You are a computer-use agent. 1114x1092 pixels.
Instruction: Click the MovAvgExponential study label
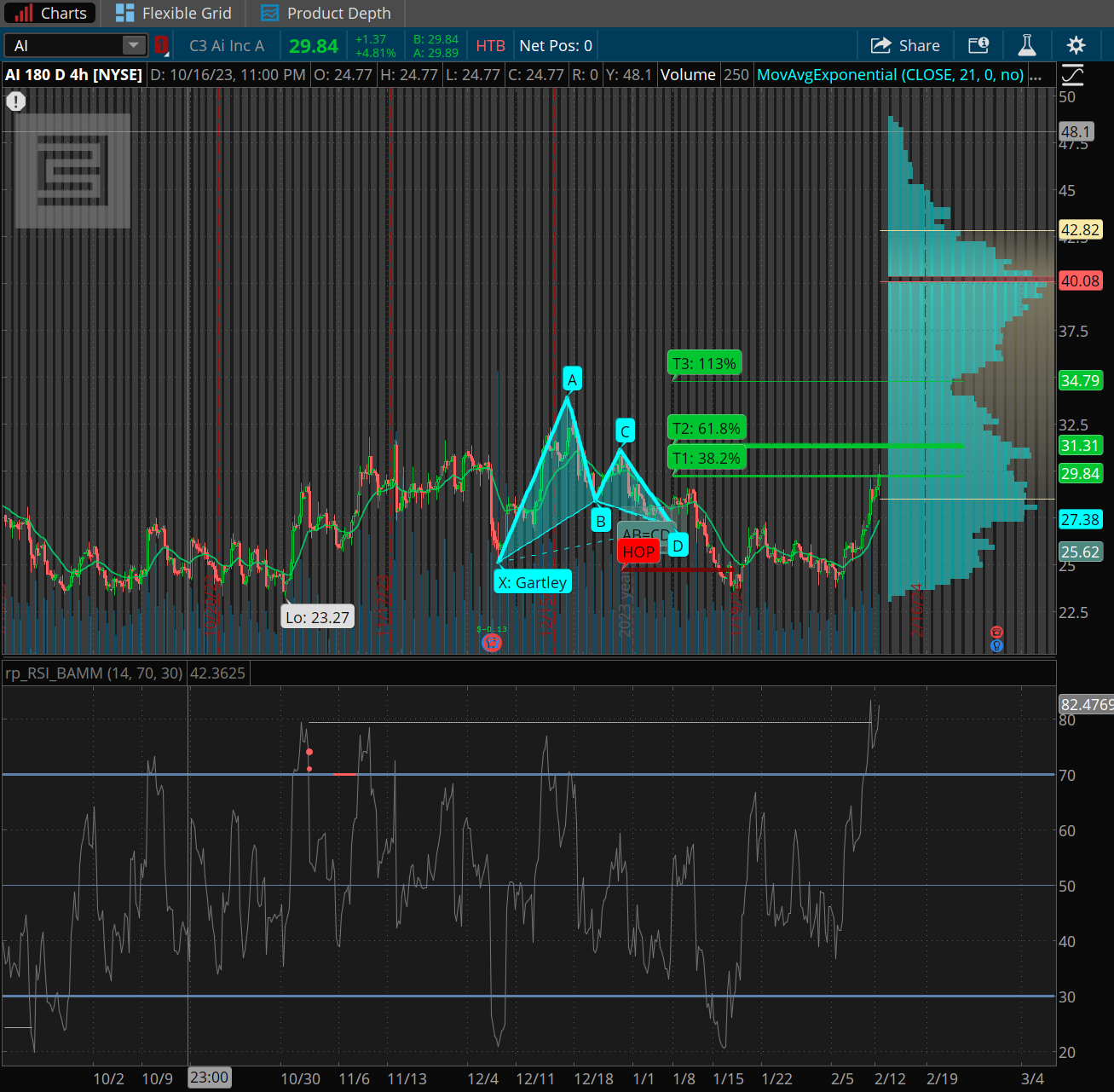click(x=890, y=75)
